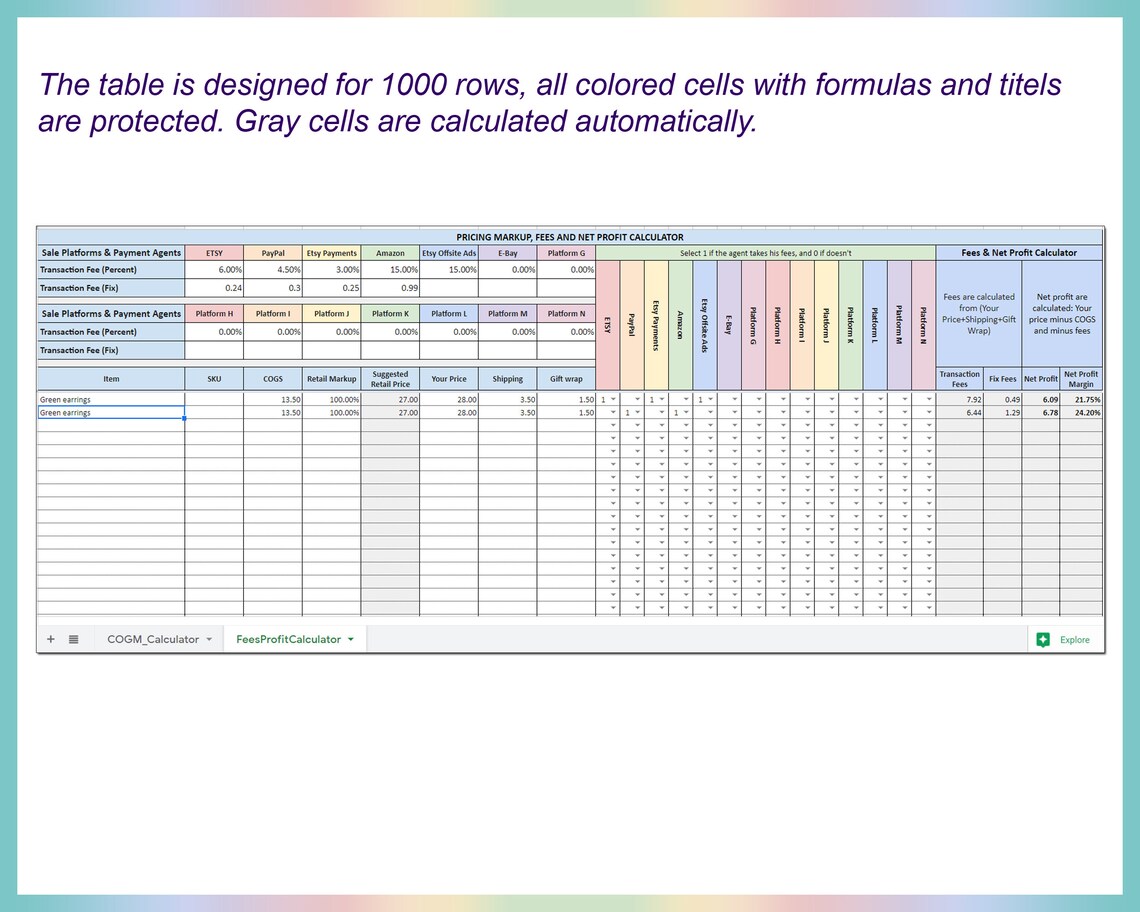Select the FeesProfitCalculator tab
This screenshot has width=1140, height=912.
click(x=288, y=638)
